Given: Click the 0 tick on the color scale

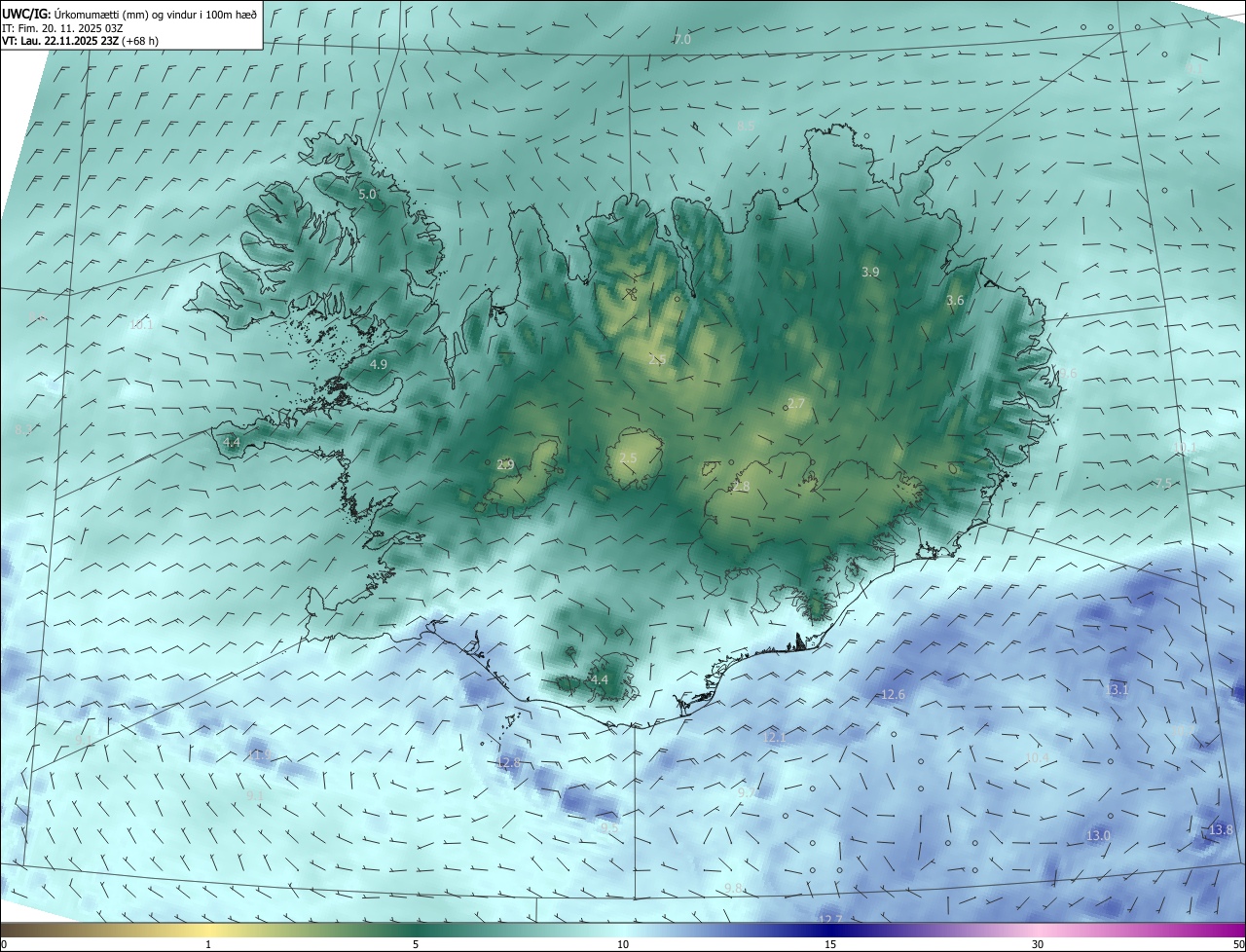Looking at the screenshot, I should (x=4, y=944).
